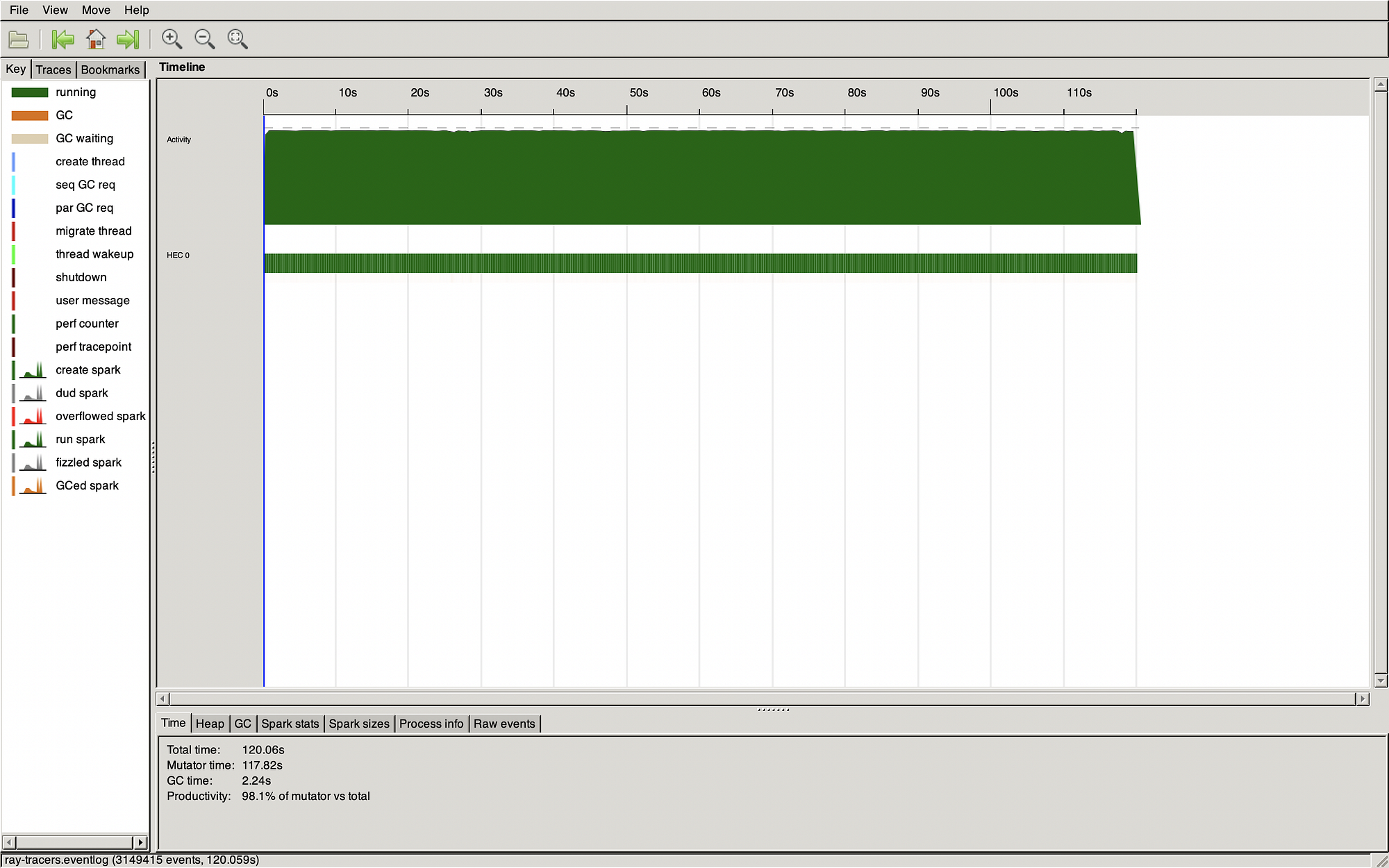Image resolution: width=1389 pixels, height=868 pixels.
Task: Show the Raw events tab
Action: [504, 724]
